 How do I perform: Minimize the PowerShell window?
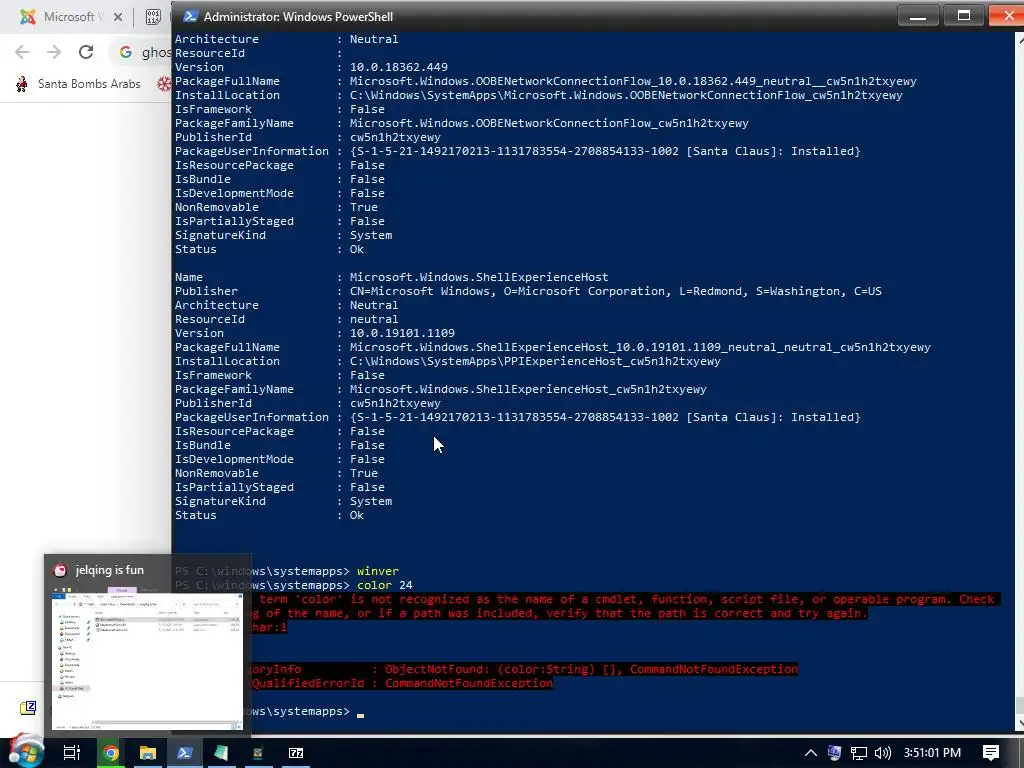click(x=918, y=16)
